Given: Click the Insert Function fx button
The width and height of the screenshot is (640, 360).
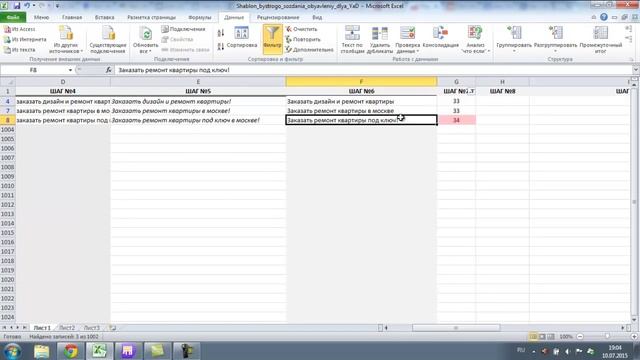Looking at the screenshot, I should [109, 70].
